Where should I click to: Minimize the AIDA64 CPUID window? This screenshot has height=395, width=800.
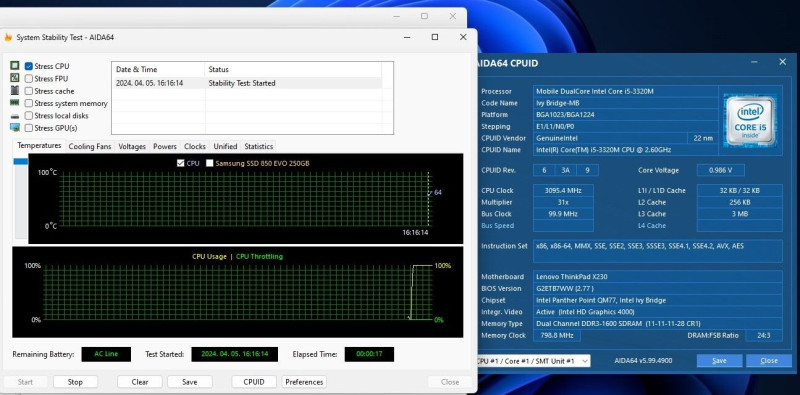(x=755, y=62)
